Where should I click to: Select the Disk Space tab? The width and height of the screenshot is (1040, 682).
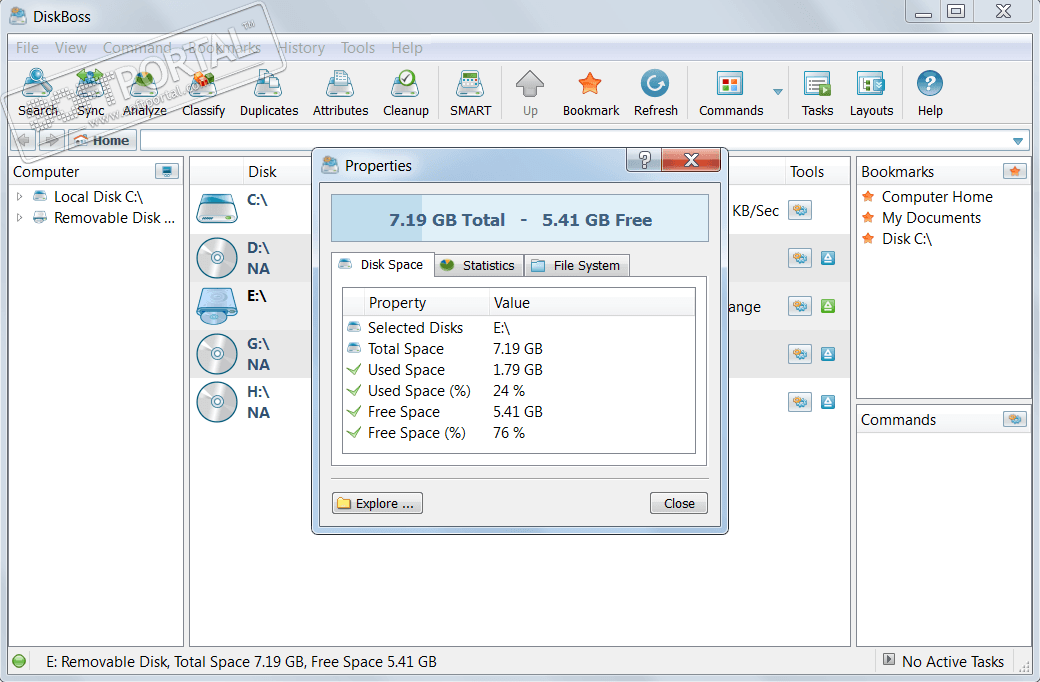coord(382,264)
